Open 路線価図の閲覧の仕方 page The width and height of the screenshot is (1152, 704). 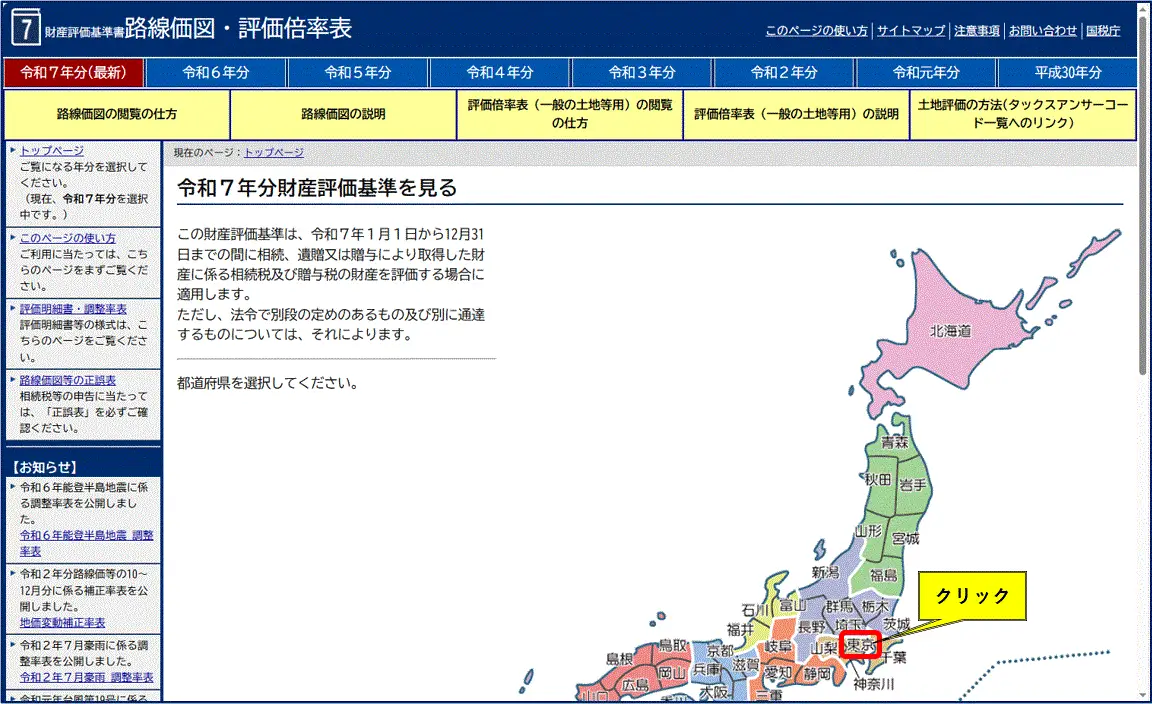click(117, 113)
